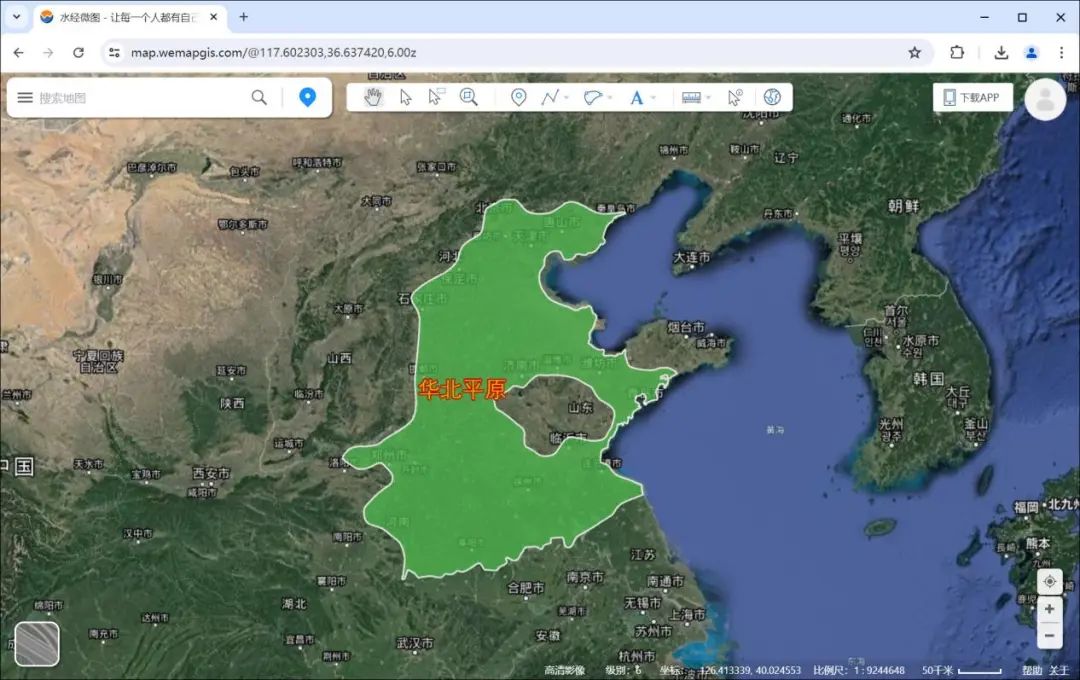The height and width of the screenshot is (680, 1080).
Task: Open the user avatar profile
Action: [1045, 99]
